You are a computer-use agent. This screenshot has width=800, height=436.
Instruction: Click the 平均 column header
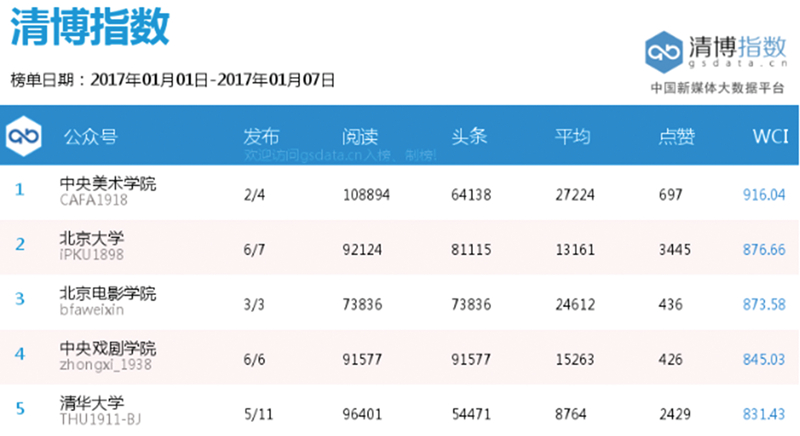[572, 136]
